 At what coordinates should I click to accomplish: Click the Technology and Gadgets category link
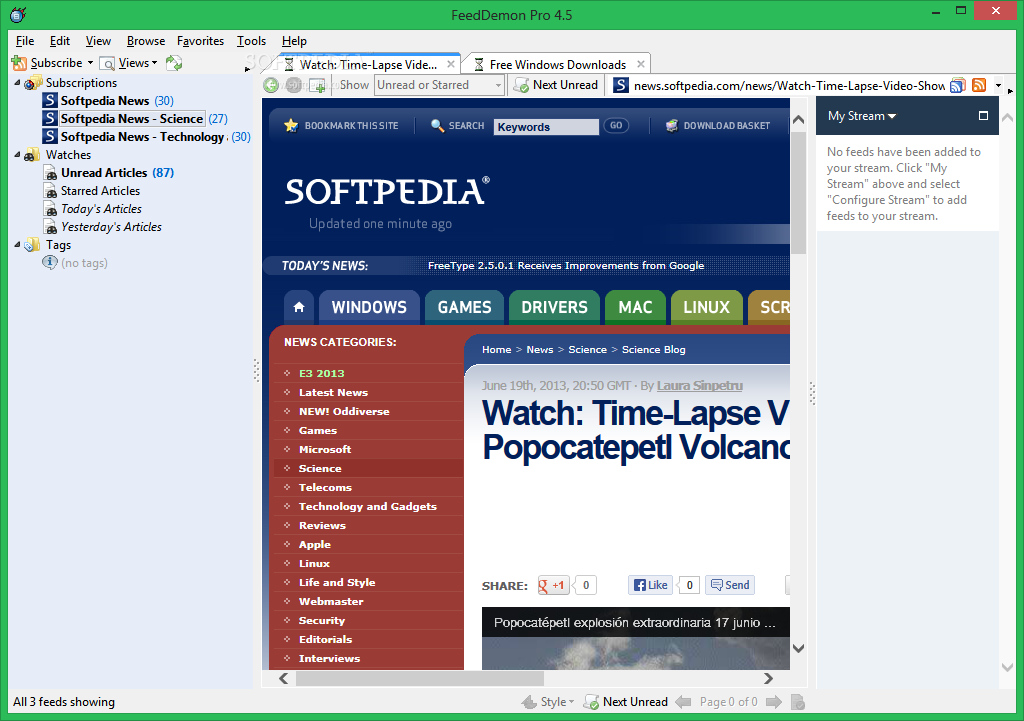coord(368,506)
